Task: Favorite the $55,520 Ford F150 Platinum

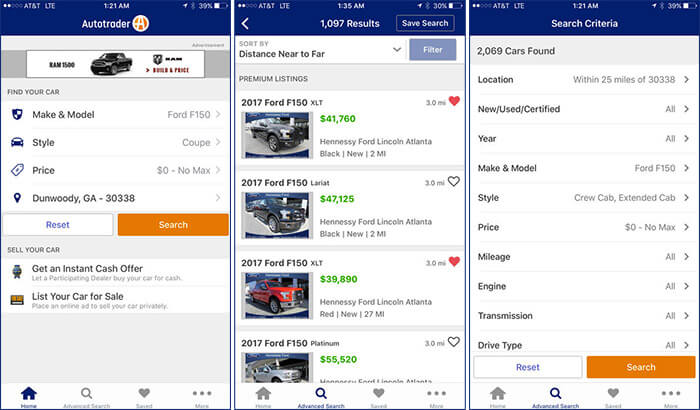Action: (454, 342)
